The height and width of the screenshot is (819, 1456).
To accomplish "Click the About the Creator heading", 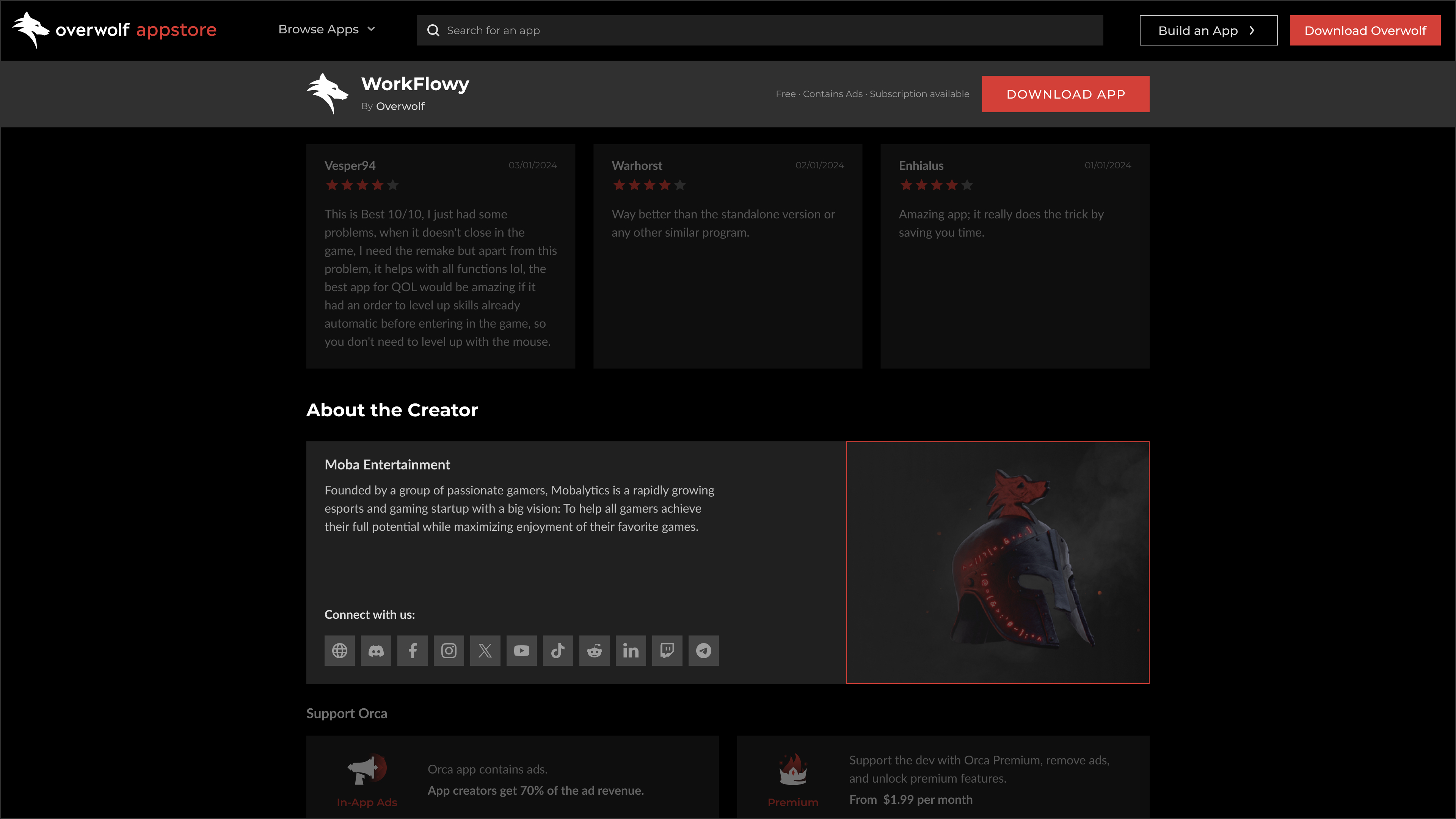I will [x=392, y=410].
